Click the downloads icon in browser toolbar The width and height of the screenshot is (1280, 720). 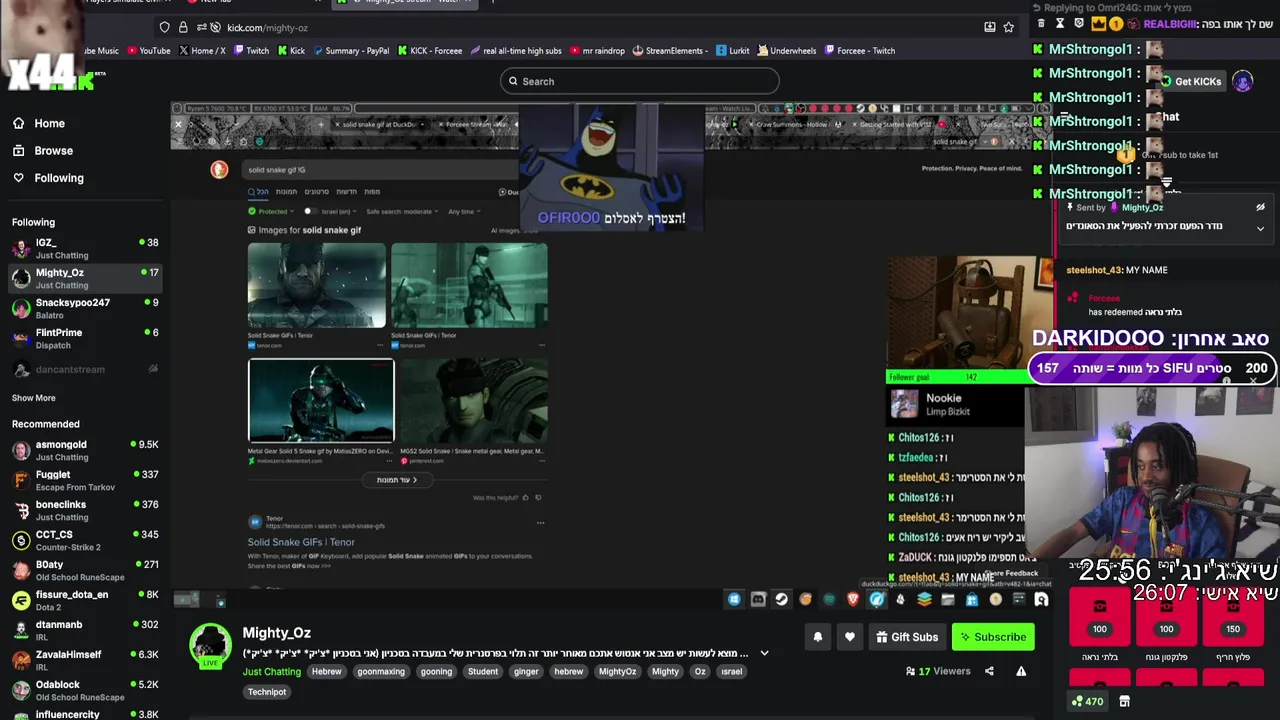tap(990, 27)
